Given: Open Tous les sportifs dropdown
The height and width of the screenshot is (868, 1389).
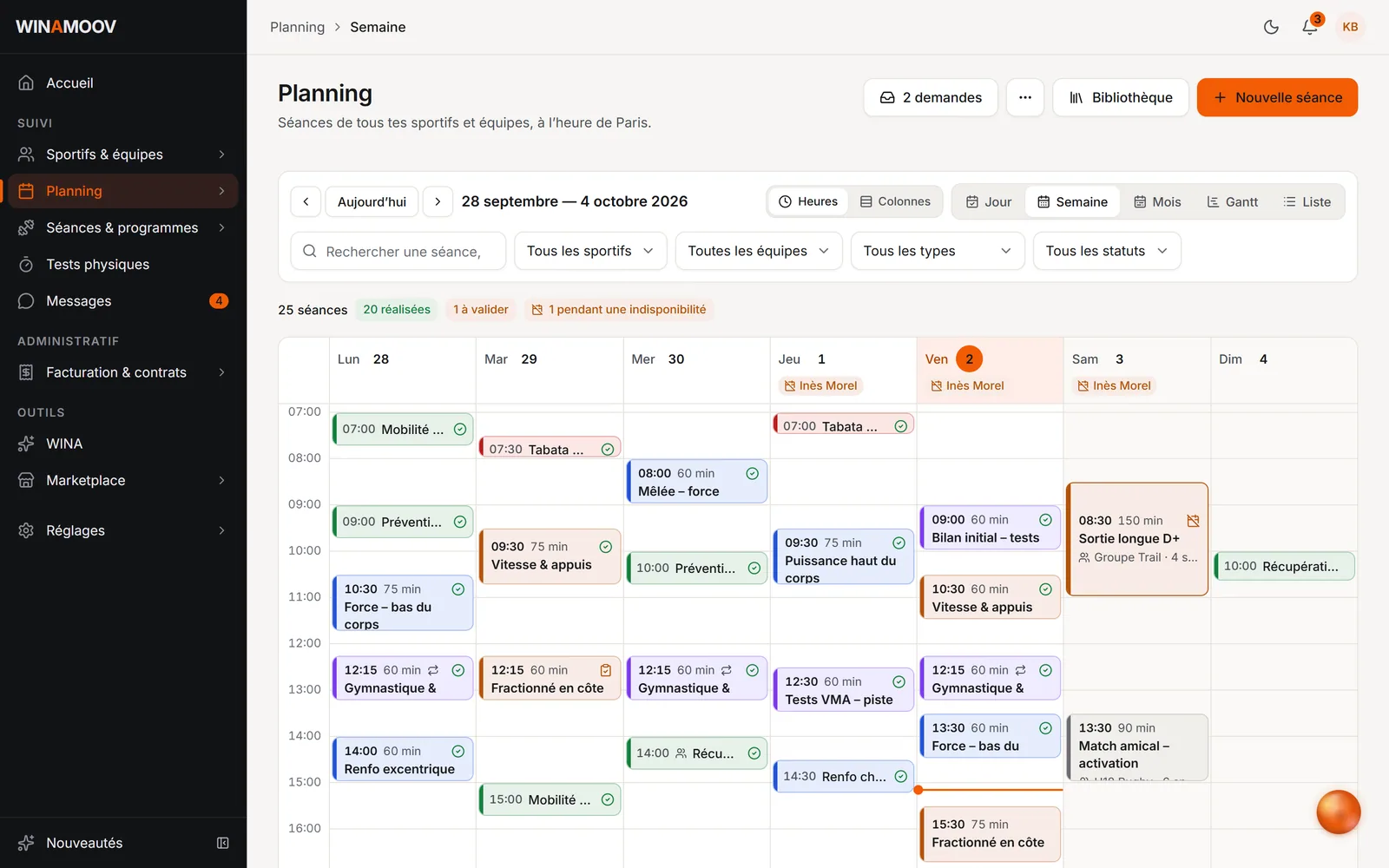Looking at the screenshot, I should 590,251.
